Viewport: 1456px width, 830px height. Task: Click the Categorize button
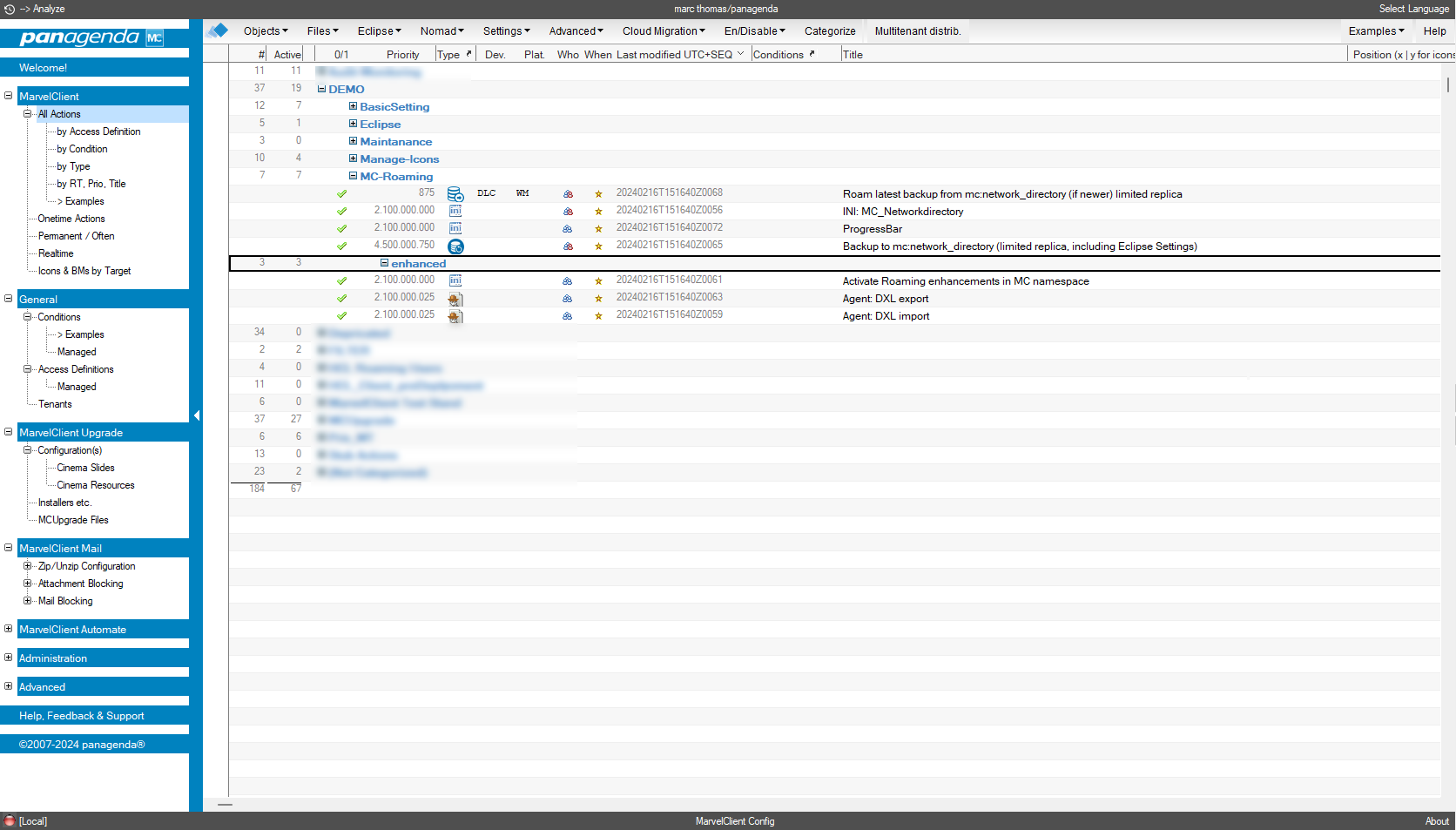830,31
